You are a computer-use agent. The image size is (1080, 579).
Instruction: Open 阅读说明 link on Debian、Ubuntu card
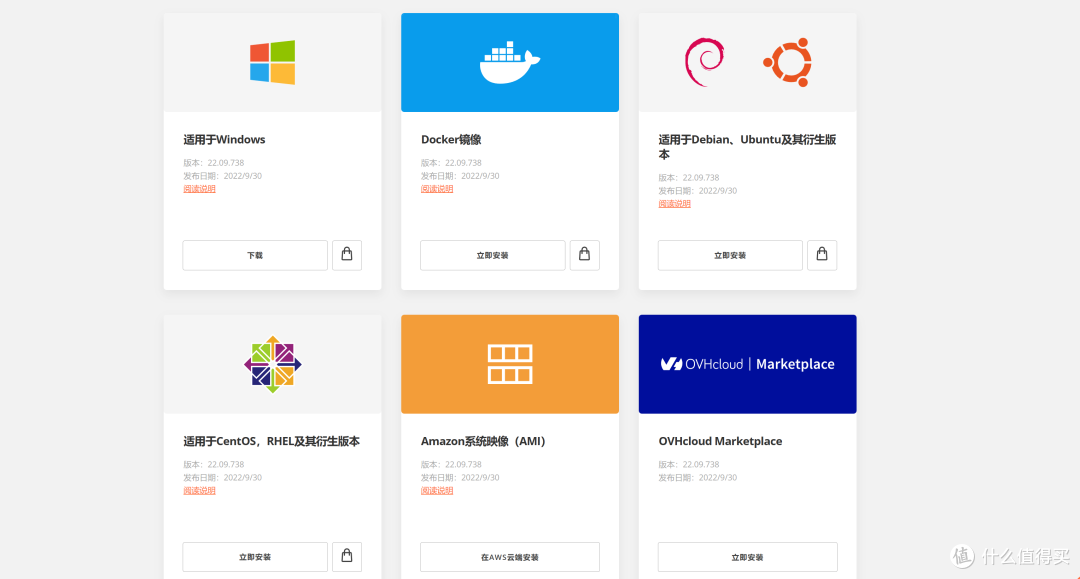pyautogui.click(x=674, y=204)
